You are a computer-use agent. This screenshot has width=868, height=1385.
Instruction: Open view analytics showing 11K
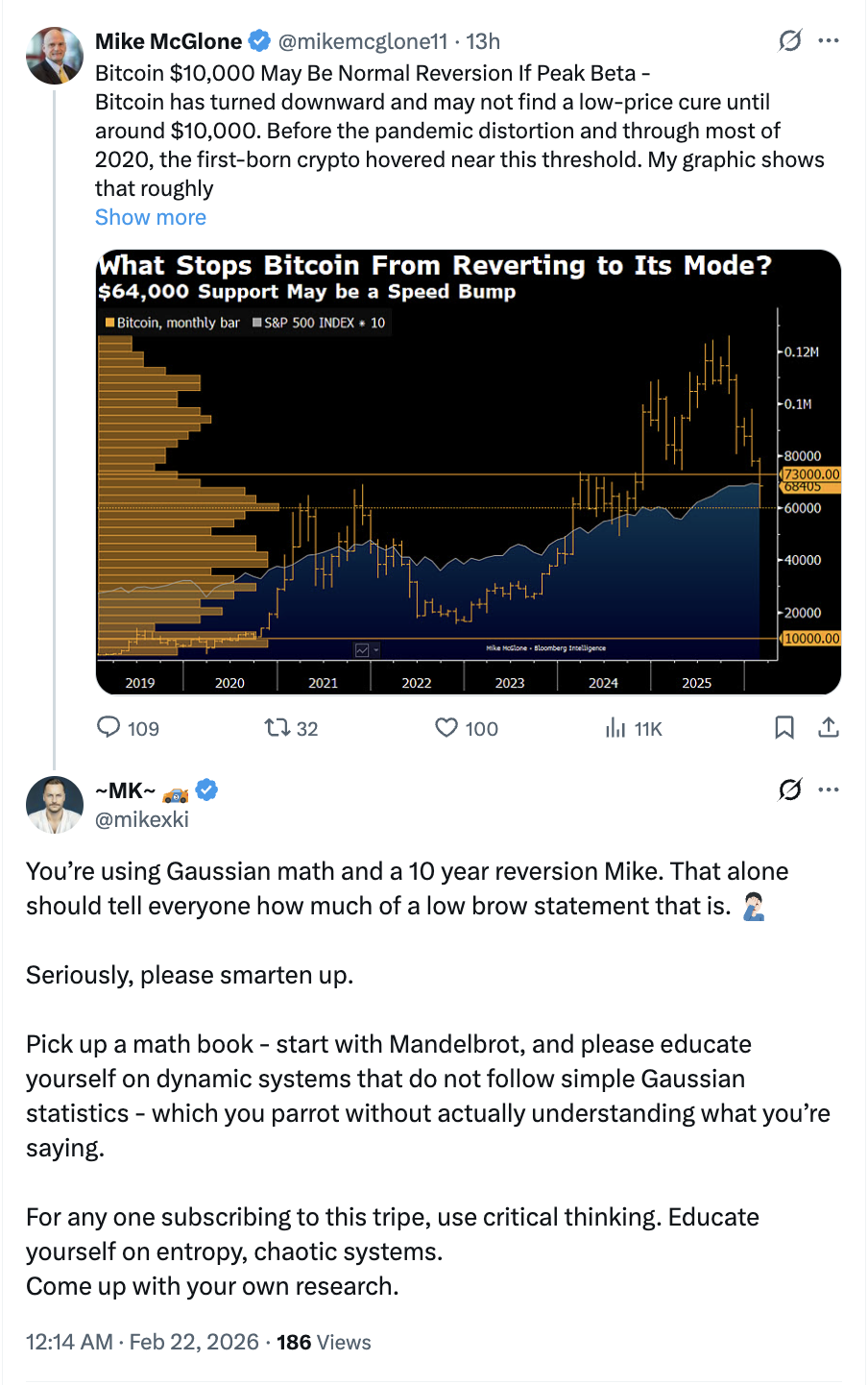point(615,728)
